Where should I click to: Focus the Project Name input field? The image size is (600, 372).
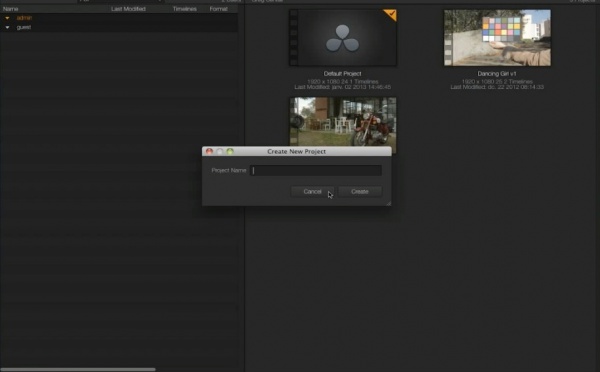click(x=316, y=170)
